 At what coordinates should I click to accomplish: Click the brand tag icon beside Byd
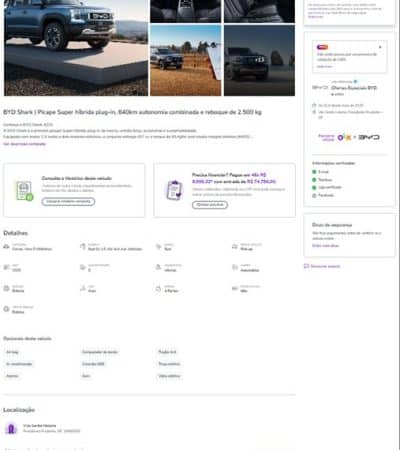tap(159, 247)
